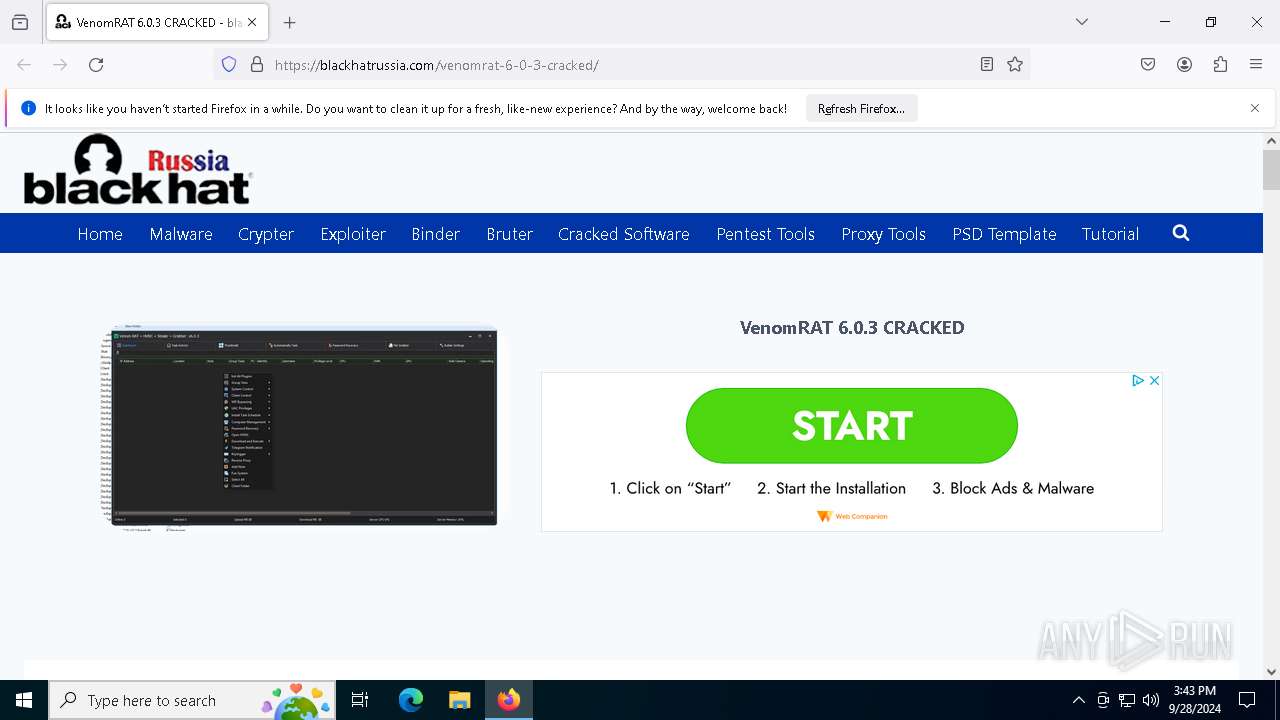Screen dimensions: 1280x720
Task: Open the Malware menu item
Action: click(181, 234)
